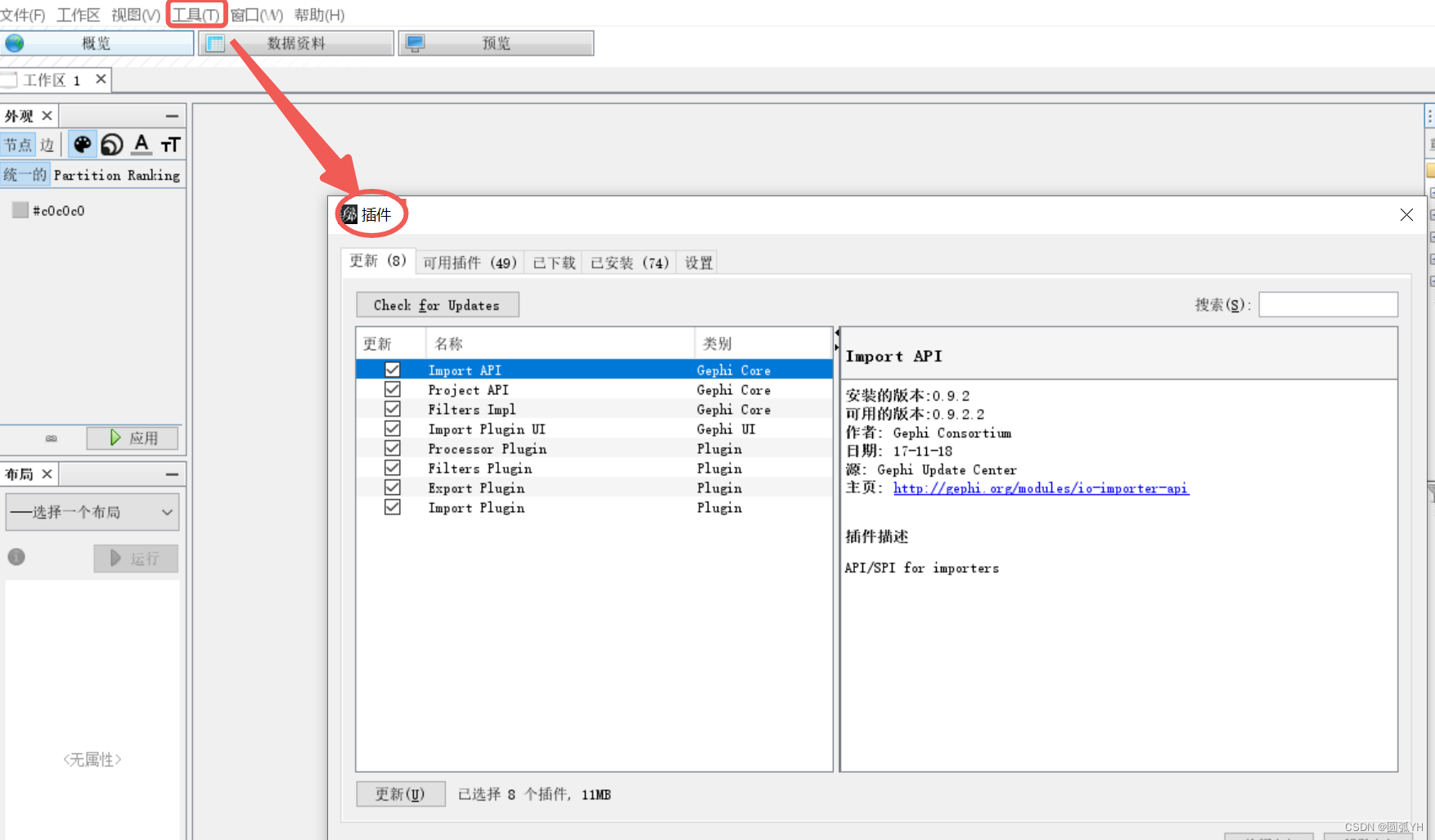Select the 可用插件 (49) tab
Image resolution: width=1435 pixels, height=840 pixels.
pos(470,263)
